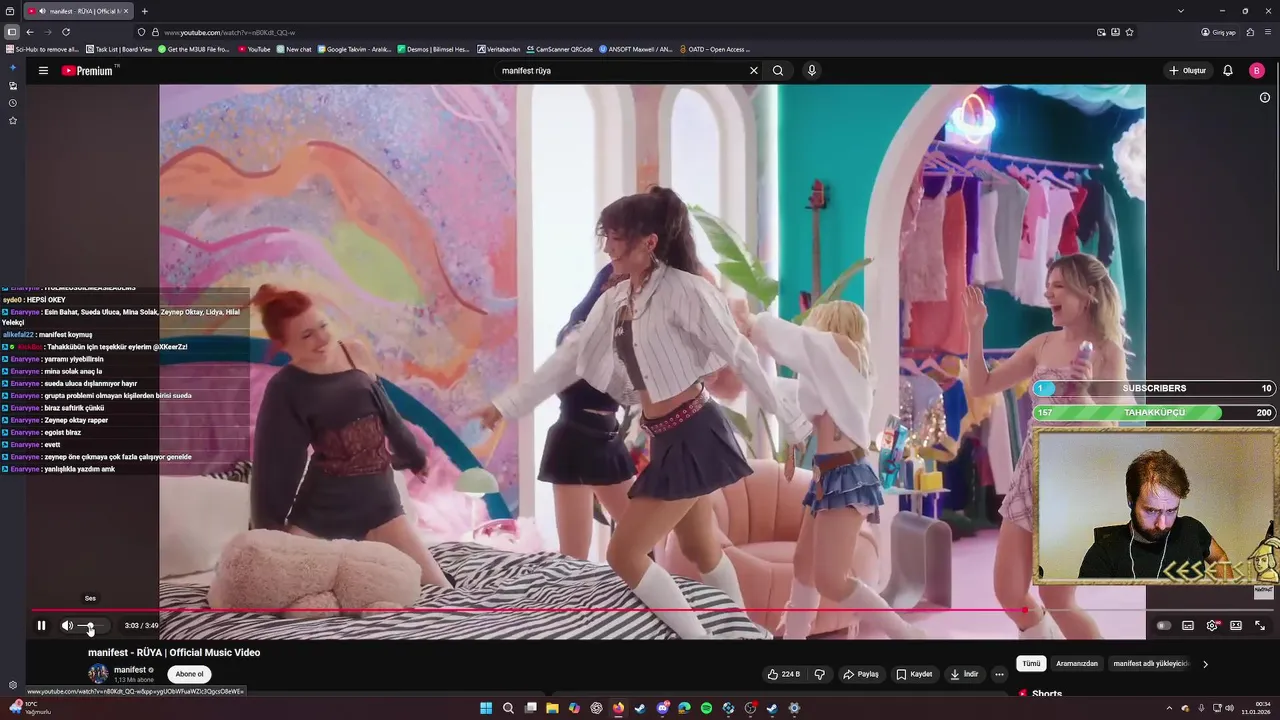
Task: Open the OATD Open Access bookmark
Action: pyautogui.click(x=714, y=49)
